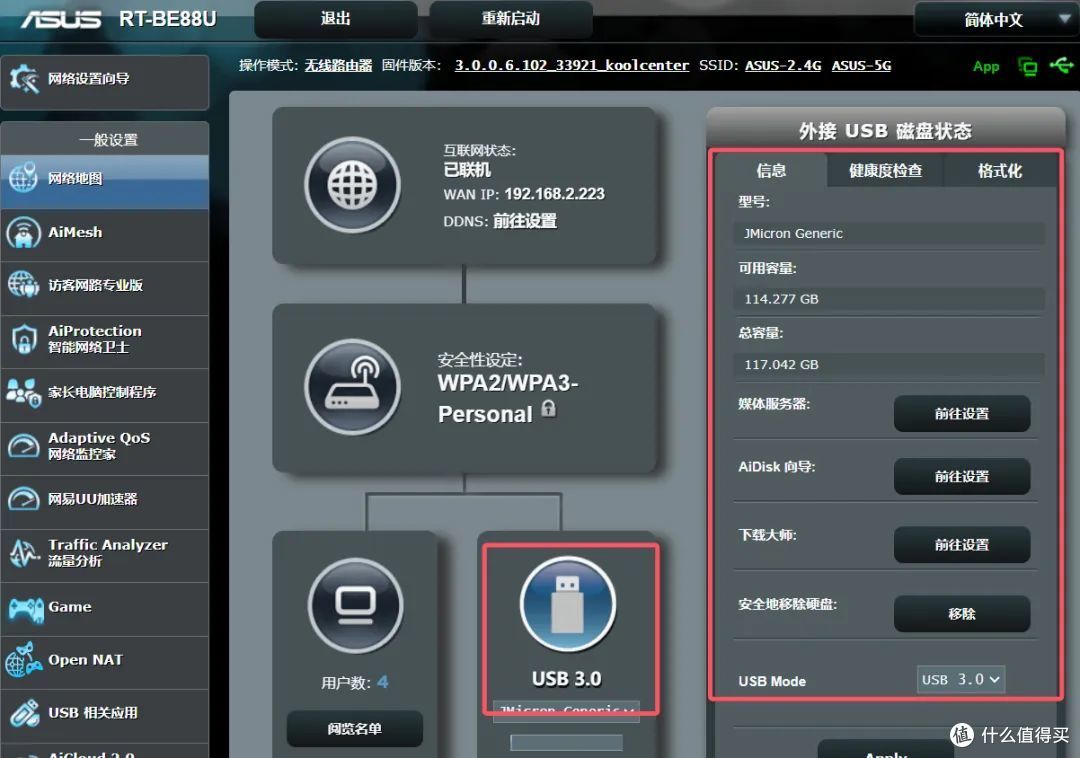Click WPA2/WPA3-Personal security text
This screenshot has height=758, width=1080.
(508, 398)
